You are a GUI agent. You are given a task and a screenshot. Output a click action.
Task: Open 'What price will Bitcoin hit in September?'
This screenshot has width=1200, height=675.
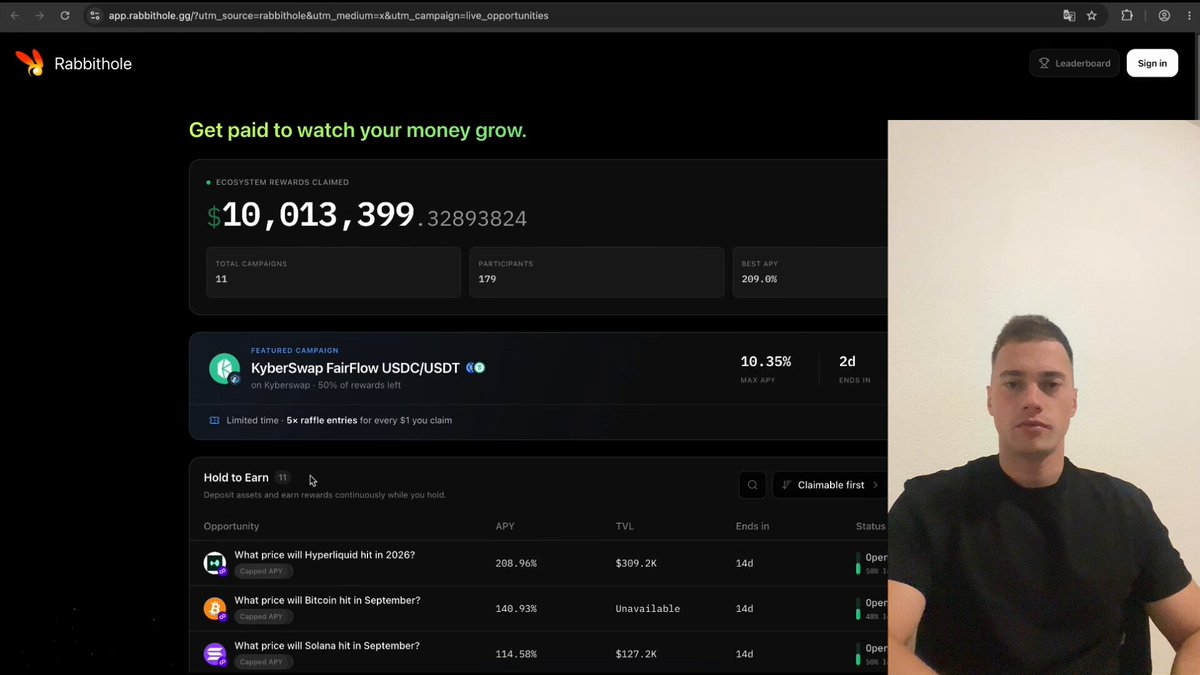(x=327, y=600)
